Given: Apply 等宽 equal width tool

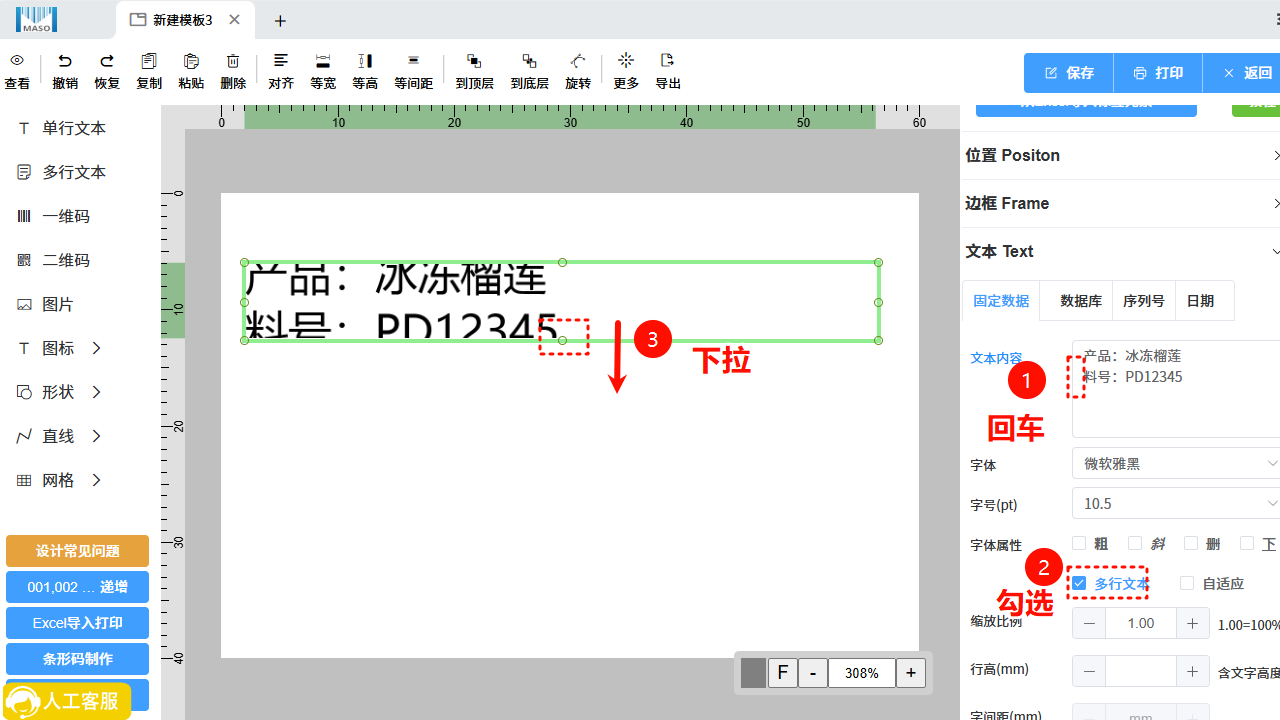Looking at the screenshot, I should coord(323,61).
